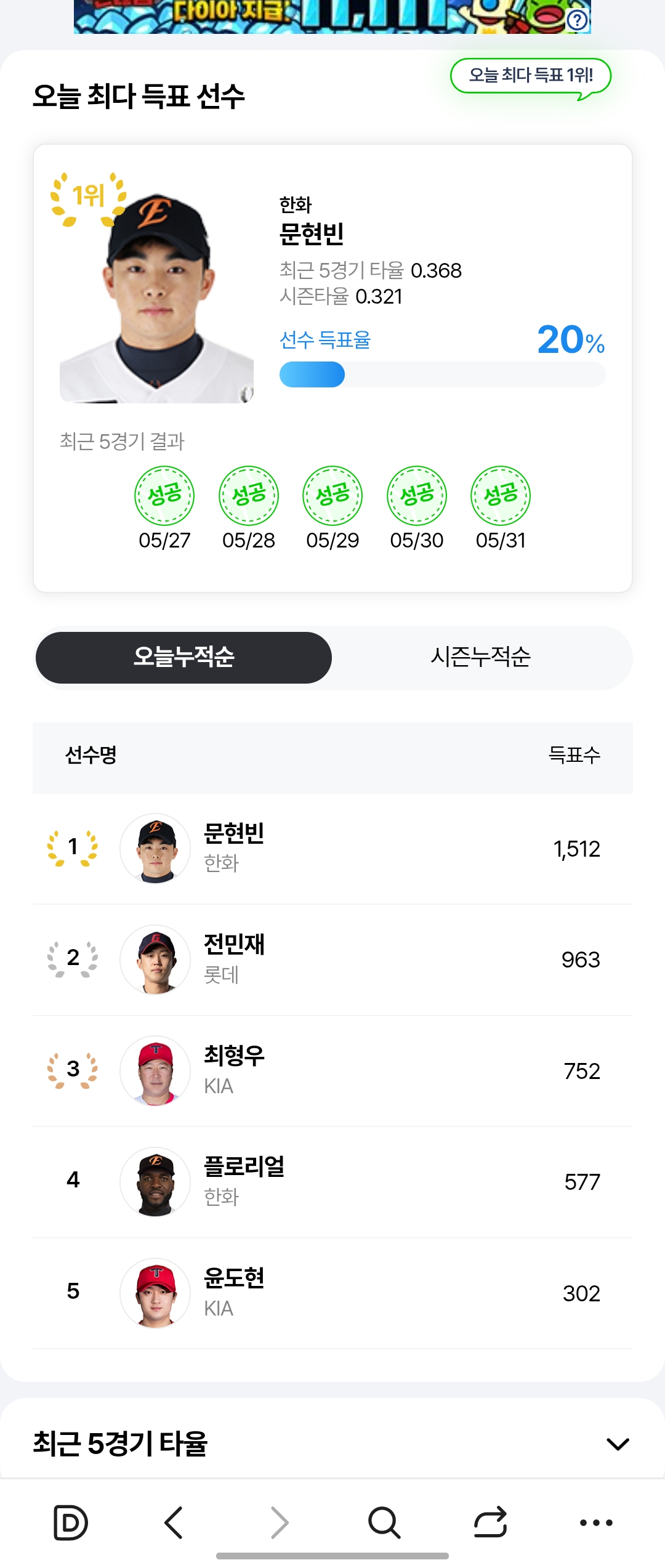Tap the ad help question mark icon
The width and height of the screenshot is (665, 1568).
click(578, 20)
